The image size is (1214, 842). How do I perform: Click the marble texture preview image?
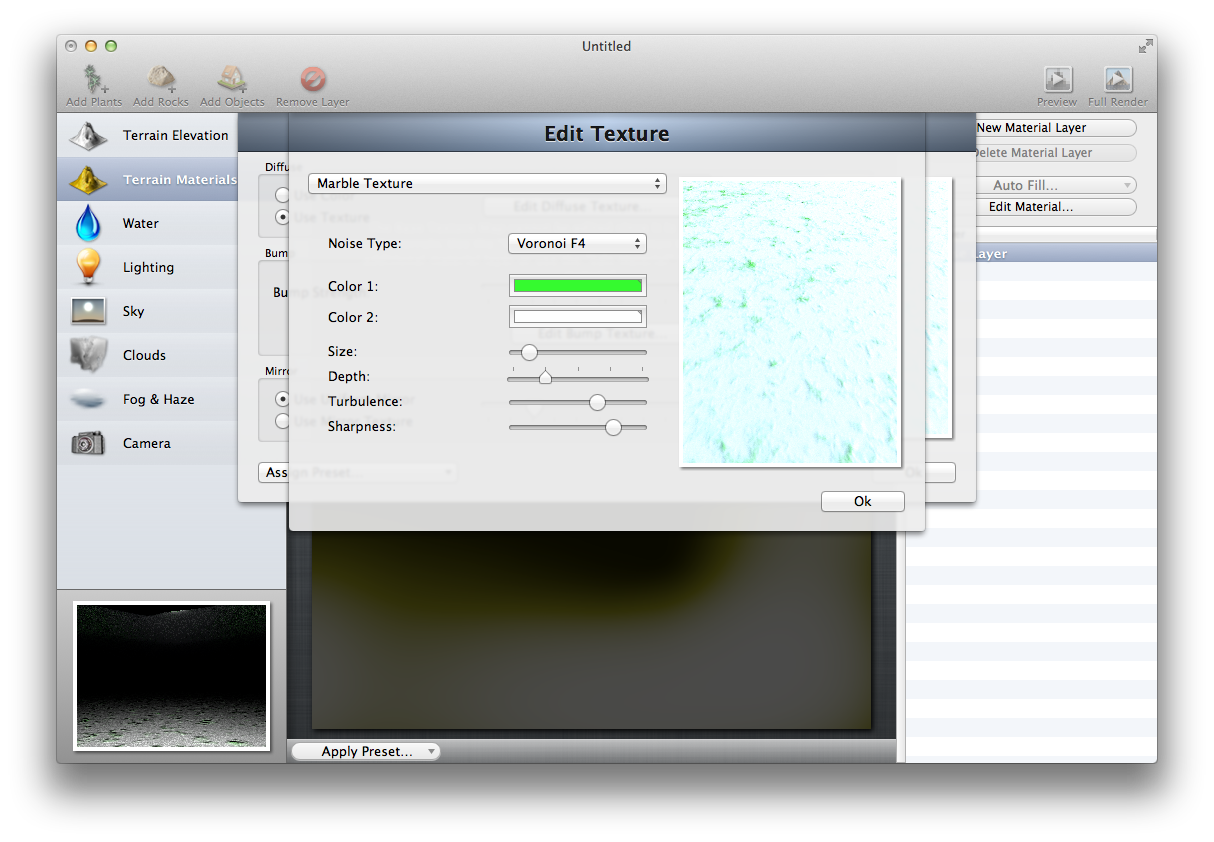[x=790, y=322]
